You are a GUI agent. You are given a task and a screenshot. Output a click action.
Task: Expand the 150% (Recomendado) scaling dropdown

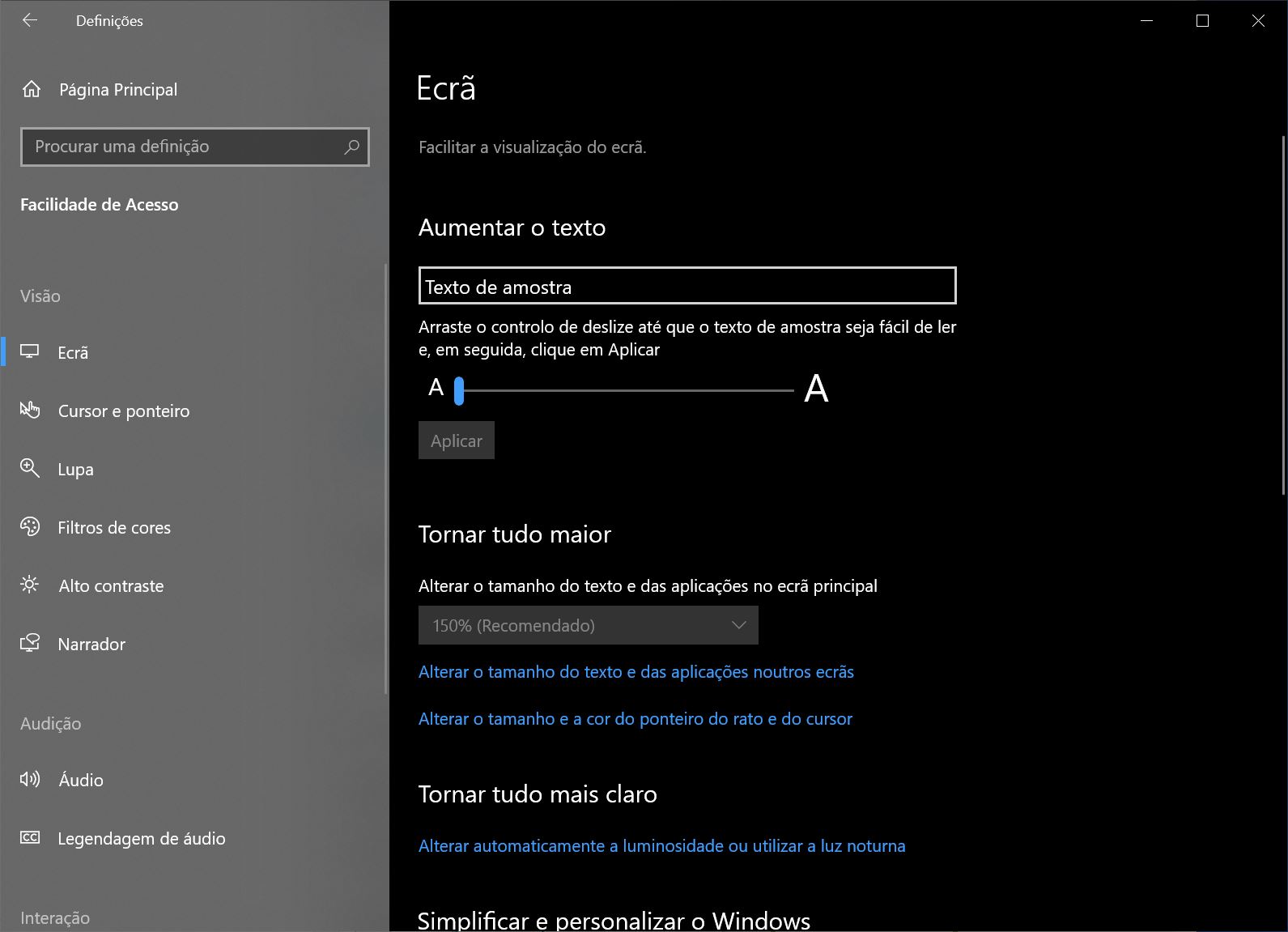pyautogui.click(x=588, y=625)
